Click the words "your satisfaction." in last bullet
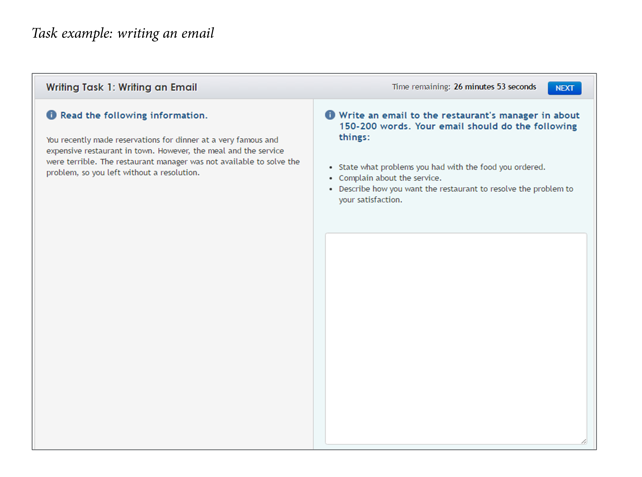The width and height of the screenshot is (642, 477). [371, 199]
